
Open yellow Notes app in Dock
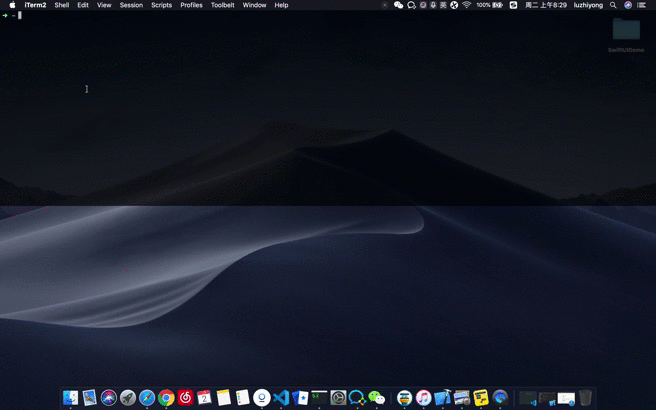tap(223, 397)
